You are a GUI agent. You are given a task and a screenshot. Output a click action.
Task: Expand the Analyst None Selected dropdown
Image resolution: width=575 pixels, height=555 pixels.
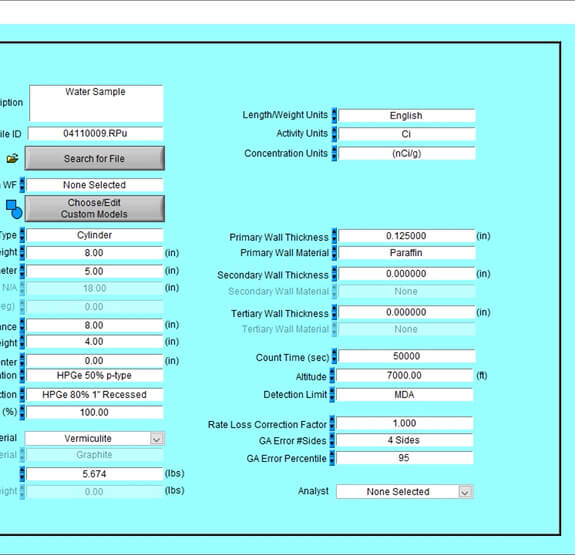[x=465, y=492]
